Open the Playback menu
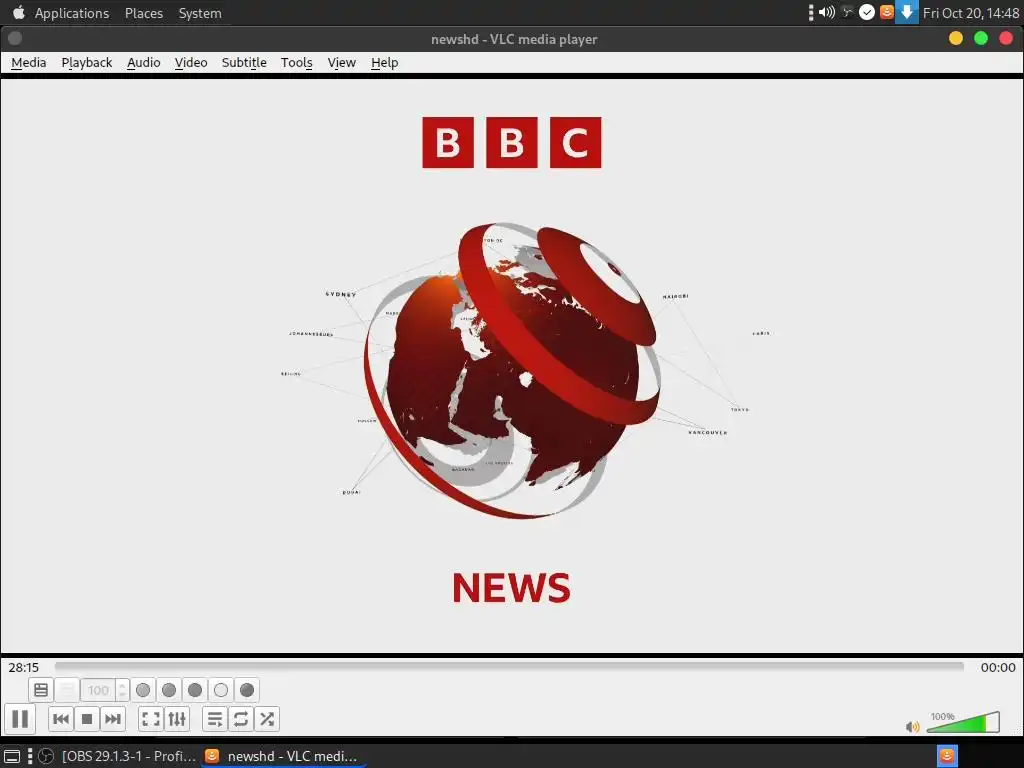The height and width of the screenshot is (768, 1024). [87, 62]
